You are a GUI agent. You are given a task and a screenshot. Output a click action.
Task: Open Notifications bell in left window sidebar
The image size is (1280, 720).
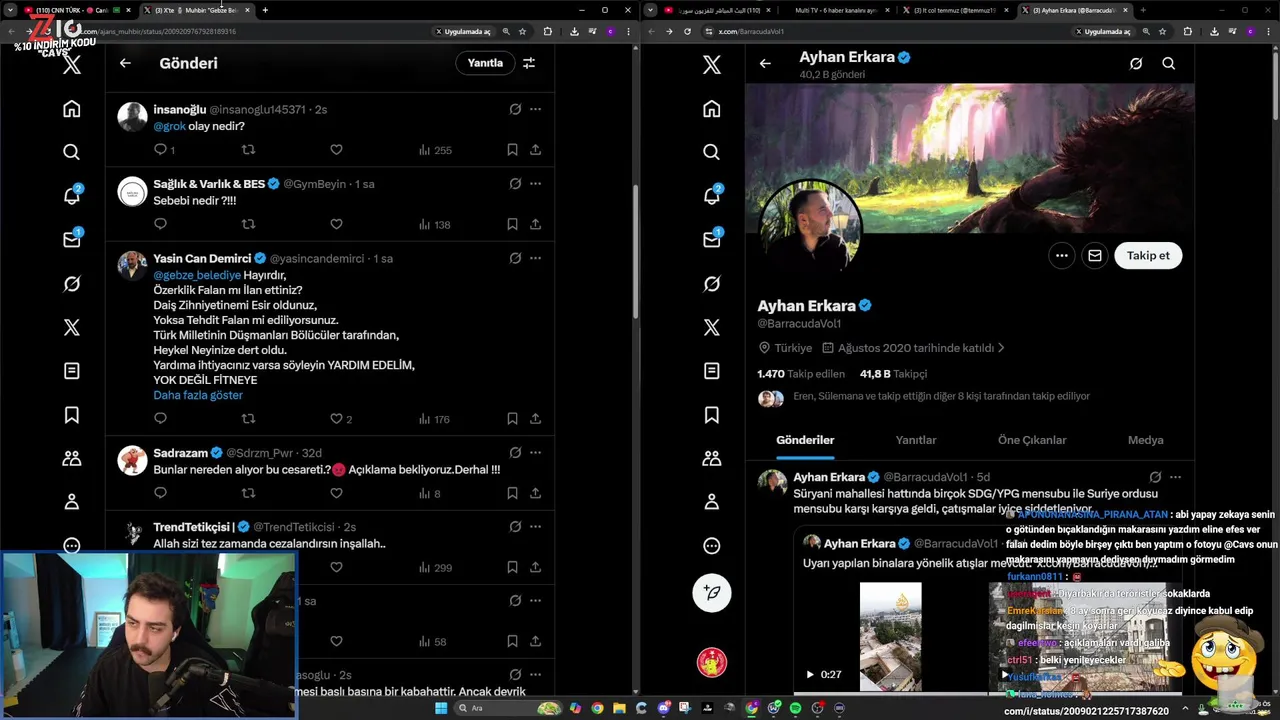coord(71,196)
